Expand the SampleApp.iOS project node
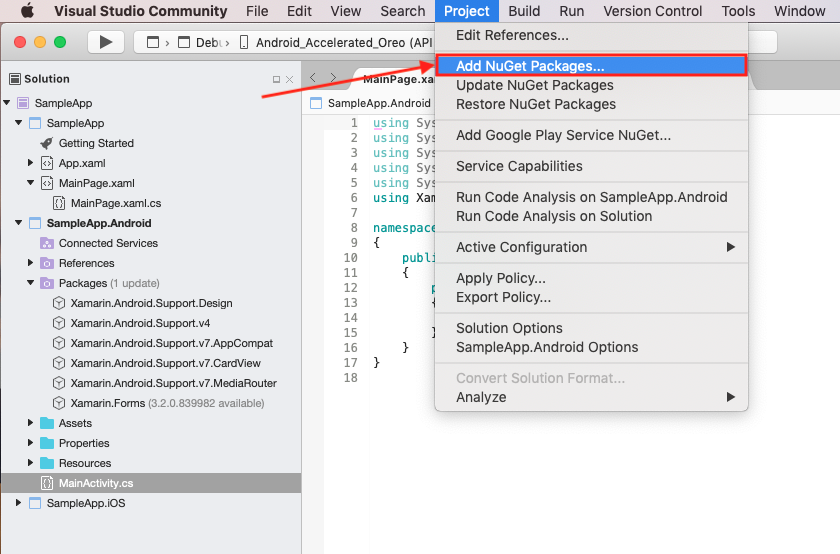Viewport: 840px width, 554px height. pyautogui.click(x=19, y=503)
